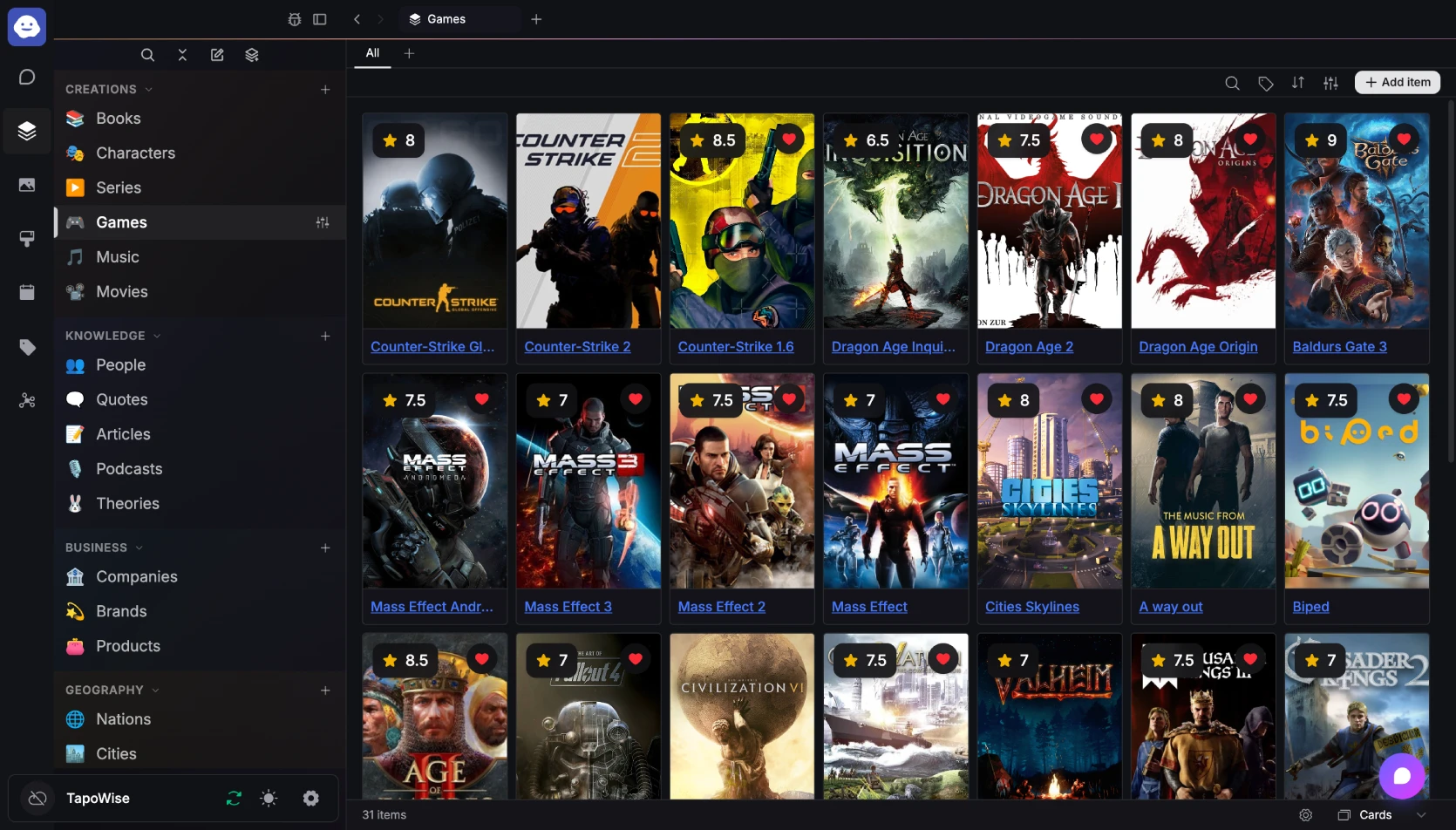Select the All tab
This screenshot has height=830, width=1456.
(372, 53)
